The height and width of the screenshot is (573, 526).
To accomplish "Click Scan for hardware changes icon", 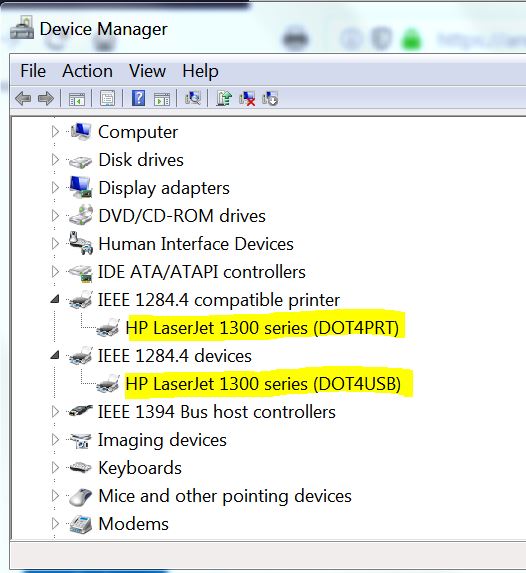I will pos(193,98).
